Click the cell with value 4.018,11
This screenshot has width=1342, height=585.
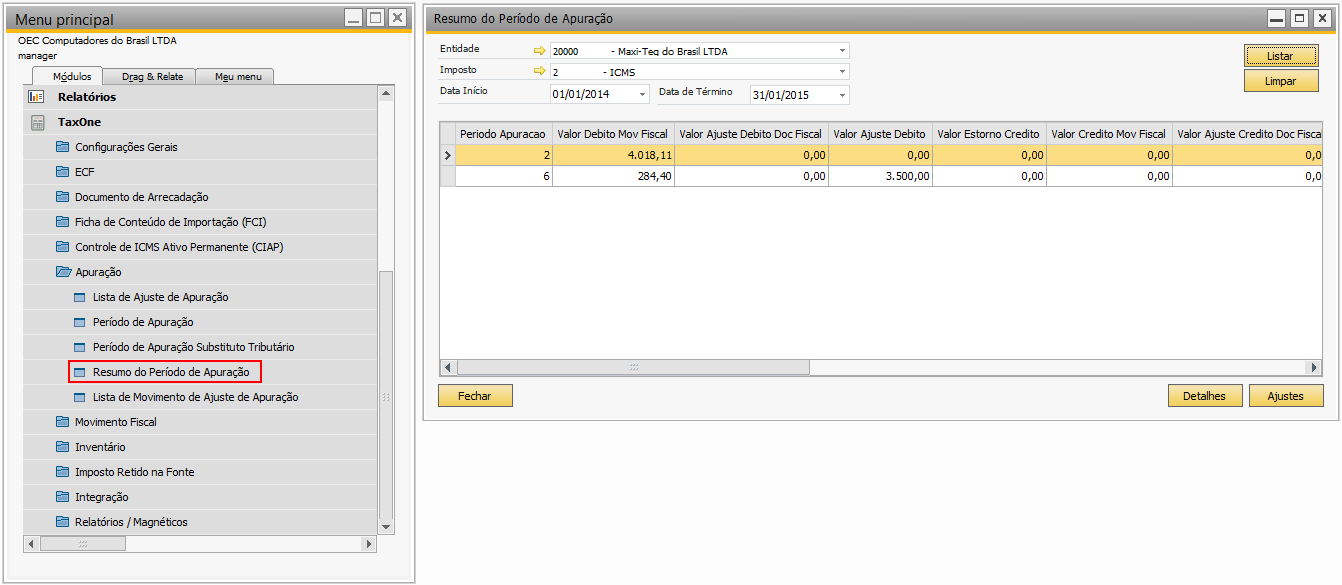[613, 155]
